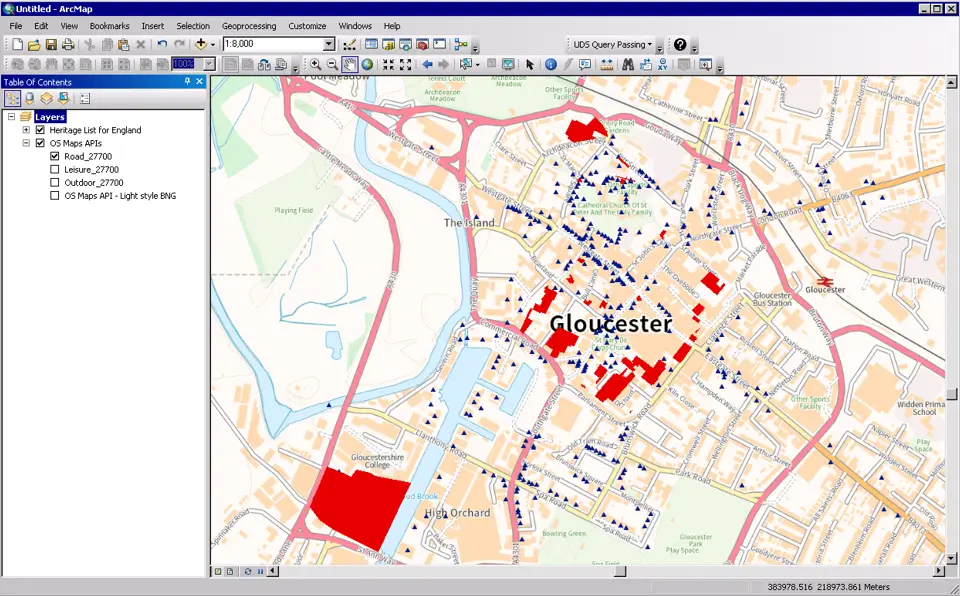The width and height of the screenshot is (960, 596).
Task: Select the Layers data frame item
Action: pyautogui.click(x=50, y=116)
